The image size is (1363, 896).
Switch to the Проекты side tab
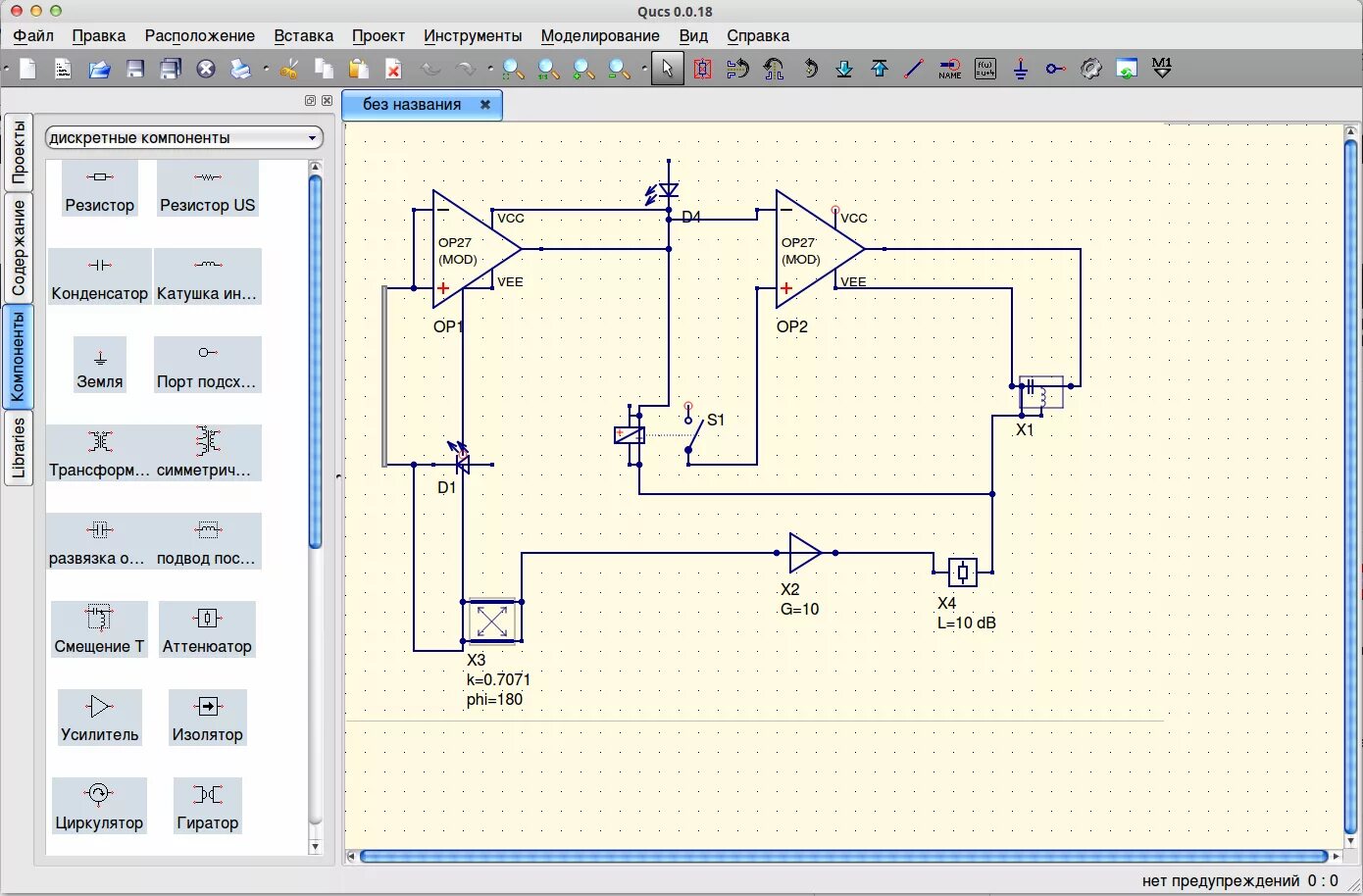coord(19,153)
